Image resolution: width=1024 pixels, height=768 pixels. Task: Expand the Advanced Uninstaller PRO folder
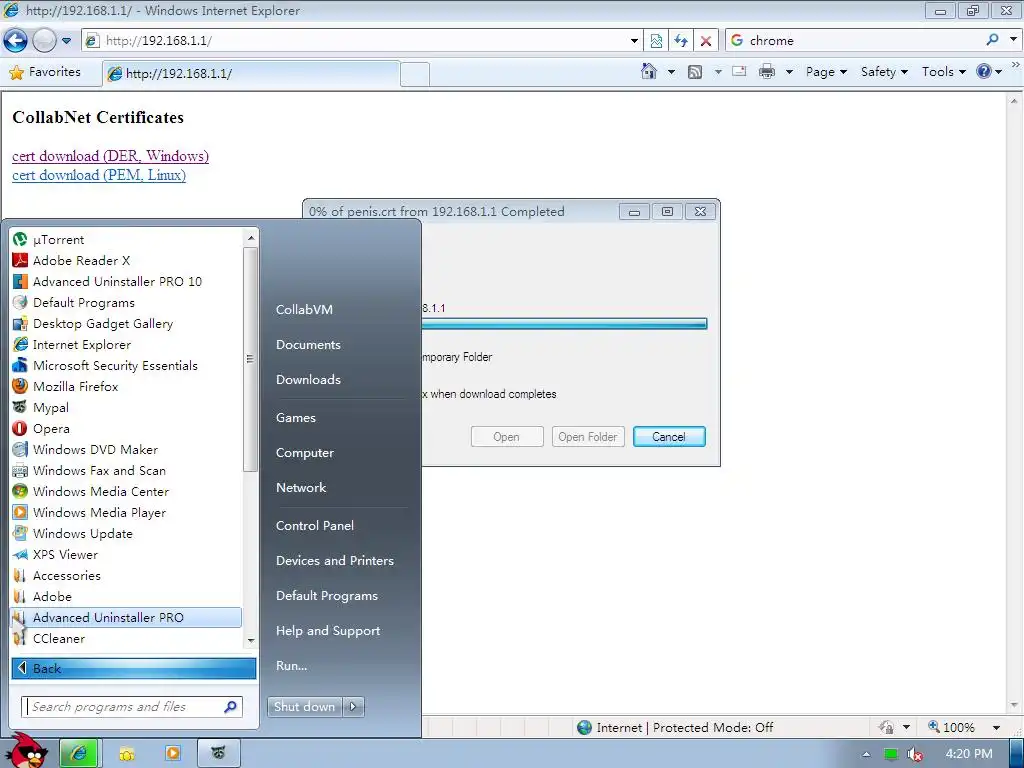pyautogui.click(x=125, y=617)
